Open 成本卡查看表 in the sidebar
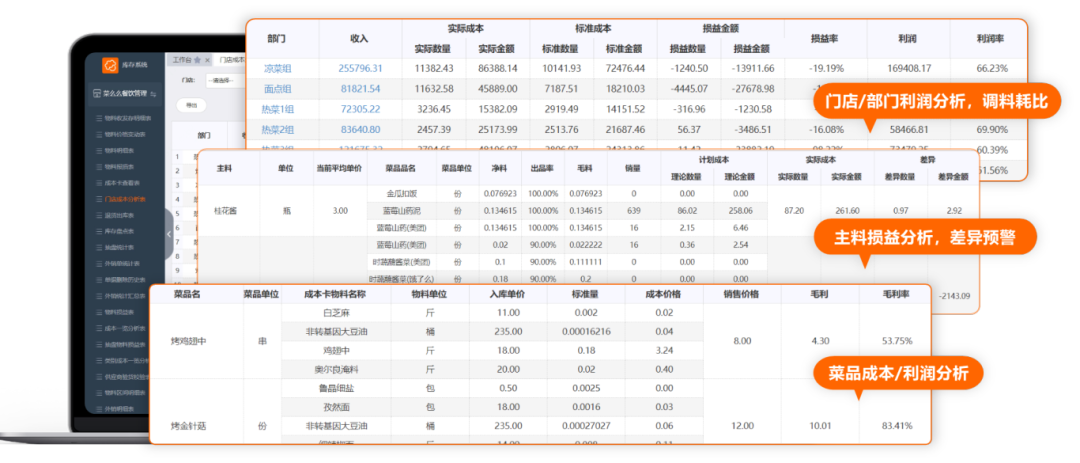Viewport: 1080px width, 463px height. [x=122, y=183]
